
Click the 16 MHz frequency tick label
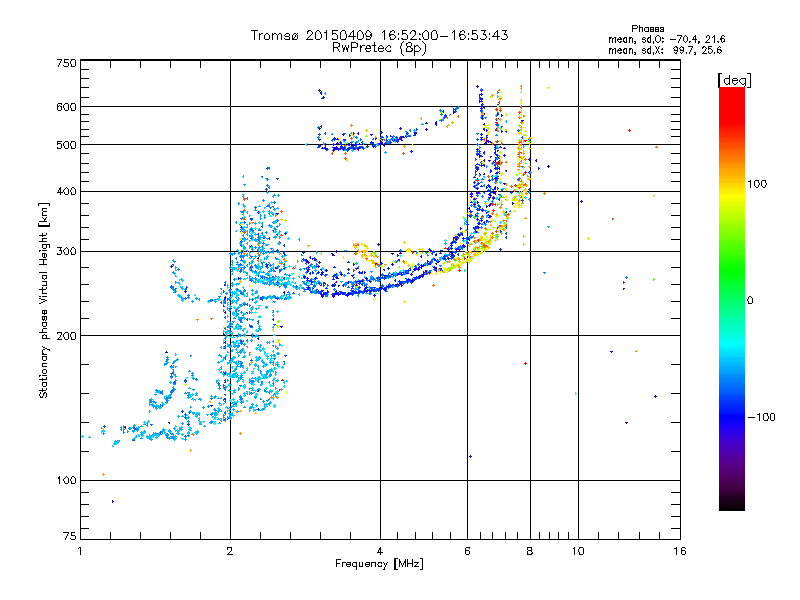tap(680, 551)
